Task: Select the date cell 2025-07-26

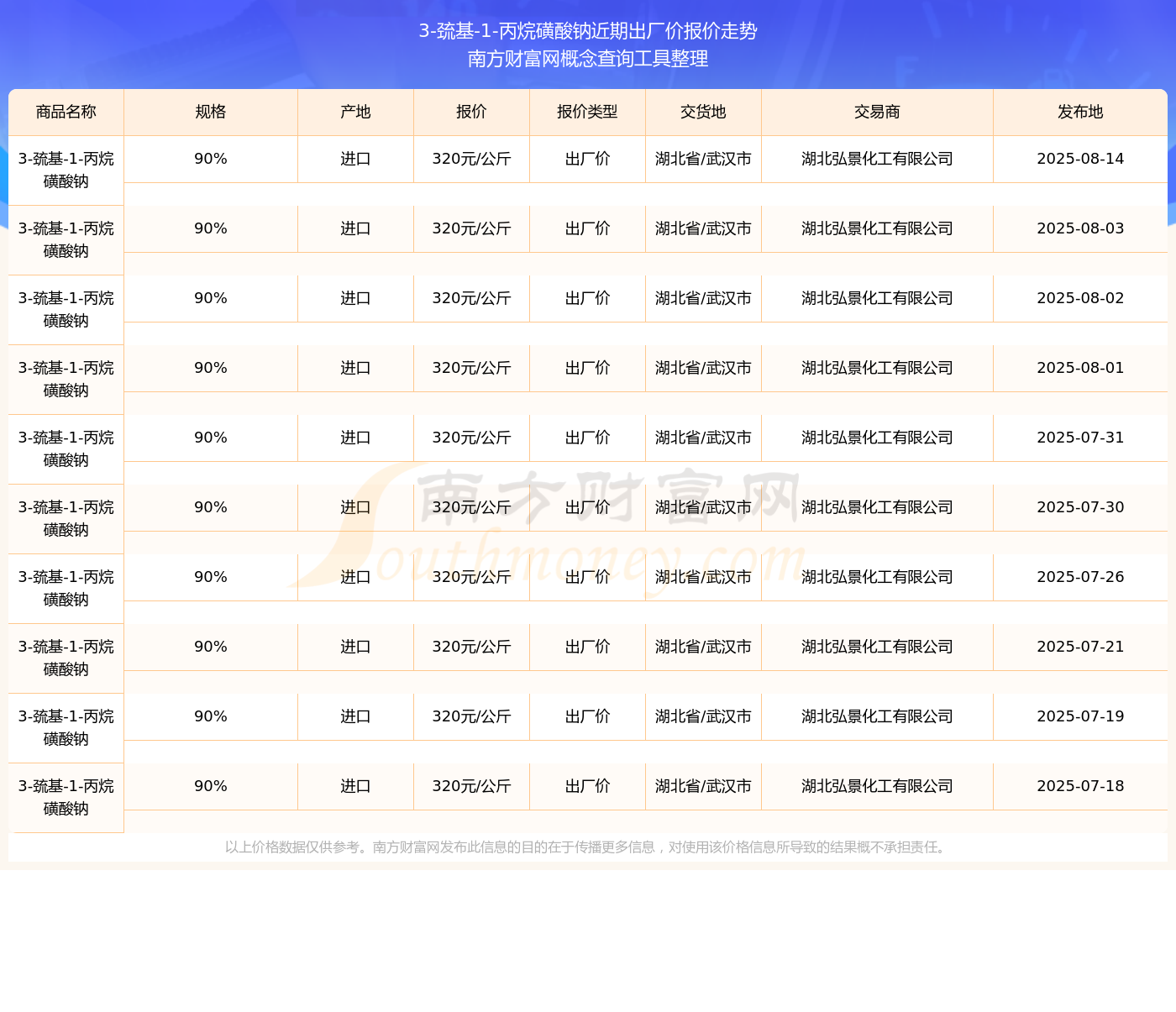Action: pos(1080,577)
